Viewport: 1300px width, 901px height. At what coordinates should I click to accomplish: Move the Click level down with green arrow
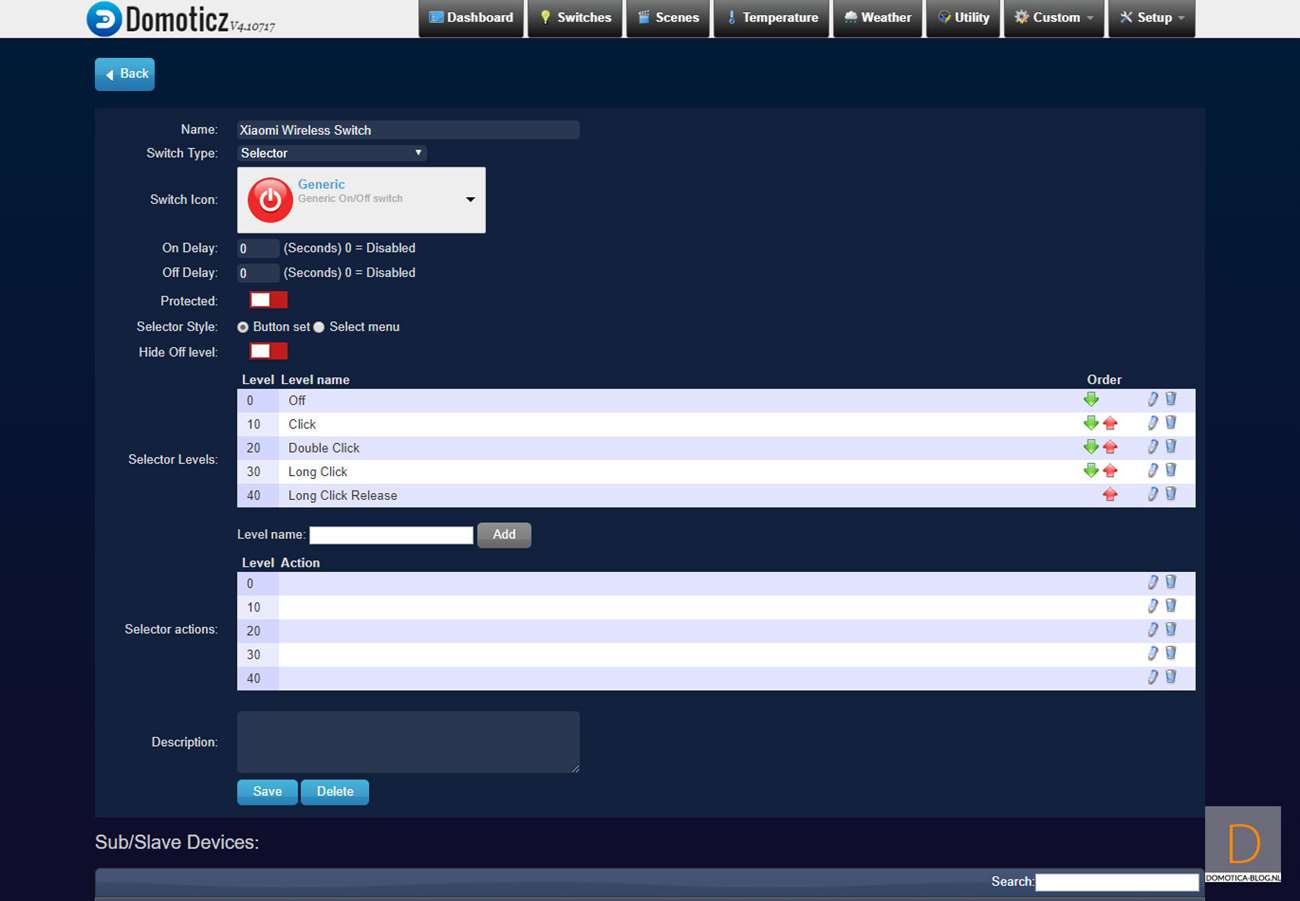[x=1091, y=423]
